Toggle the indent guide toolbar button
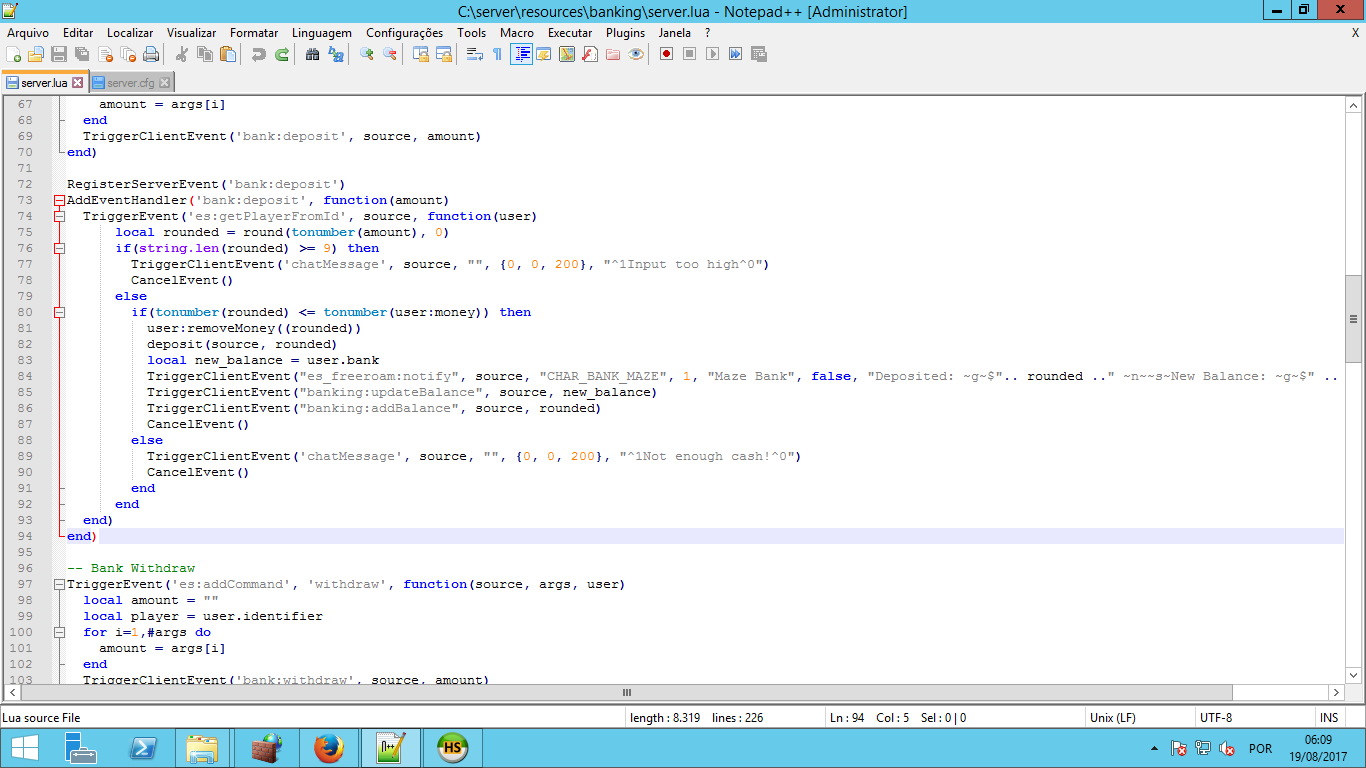The image size is (1366, 768). 521,54
